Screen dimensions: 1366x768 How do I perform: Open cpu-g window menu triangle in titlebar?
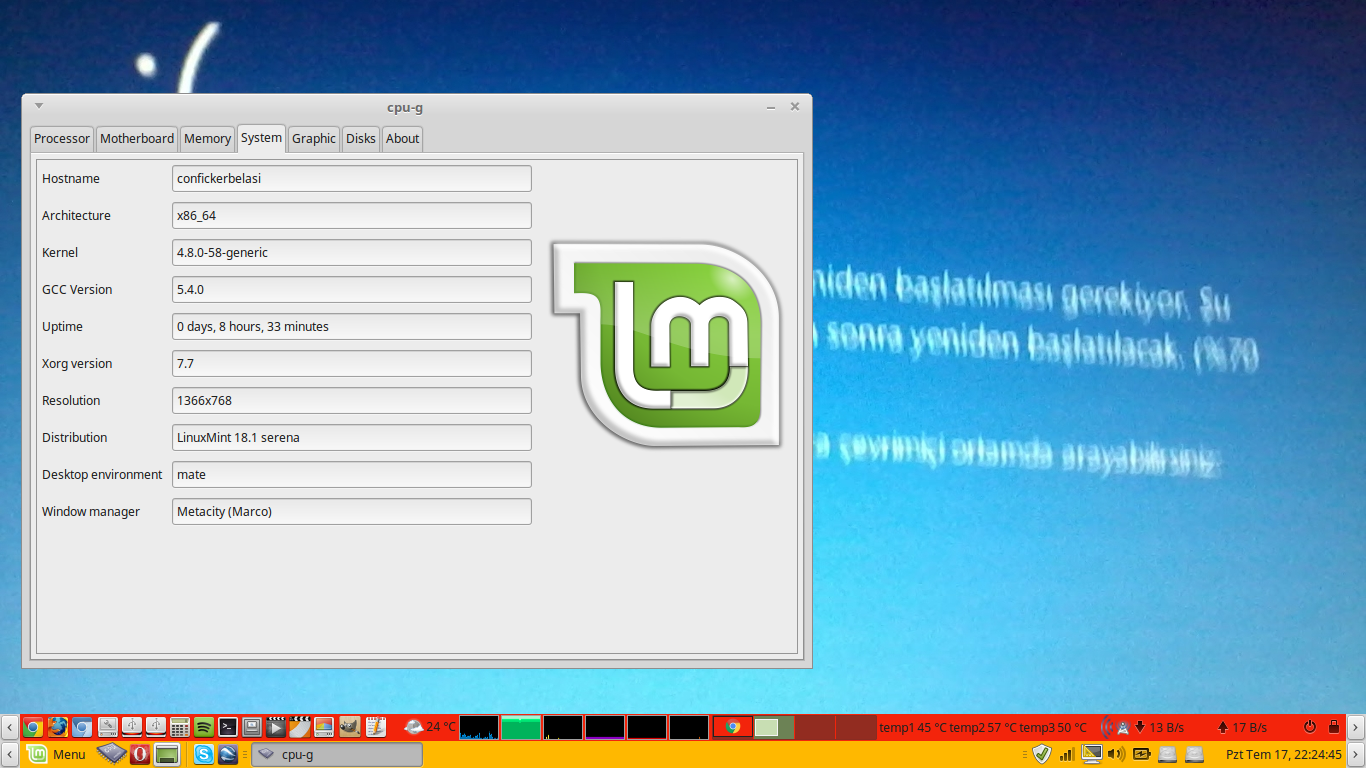pyautogui.click(x=39, y=105)
